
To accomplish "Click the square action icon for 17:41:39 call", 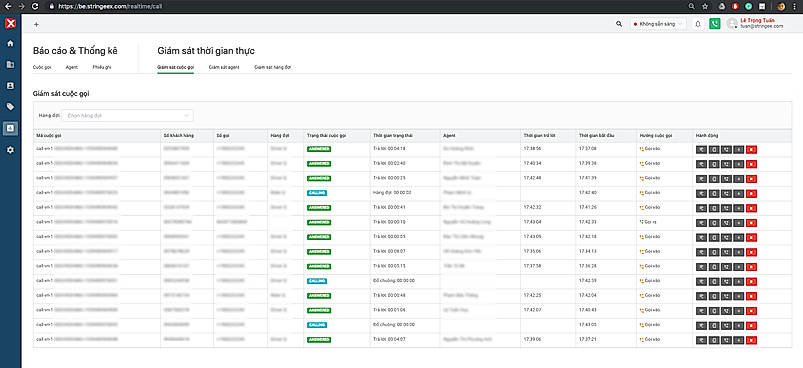I will pos(714,178).
